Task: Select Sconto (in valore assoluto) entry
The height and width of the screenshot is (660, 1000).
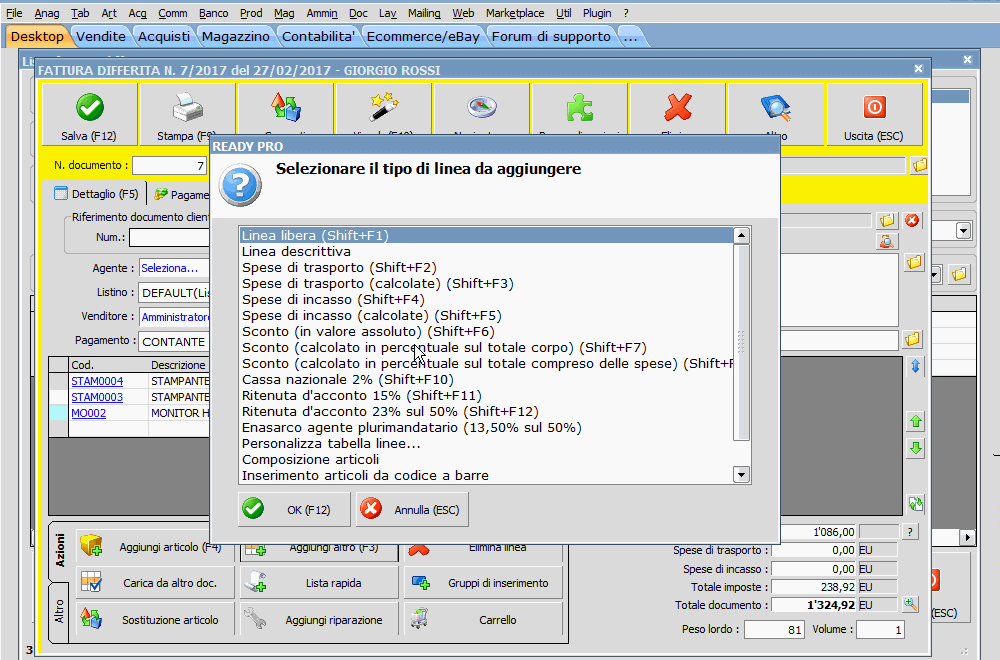Action: 486,331
